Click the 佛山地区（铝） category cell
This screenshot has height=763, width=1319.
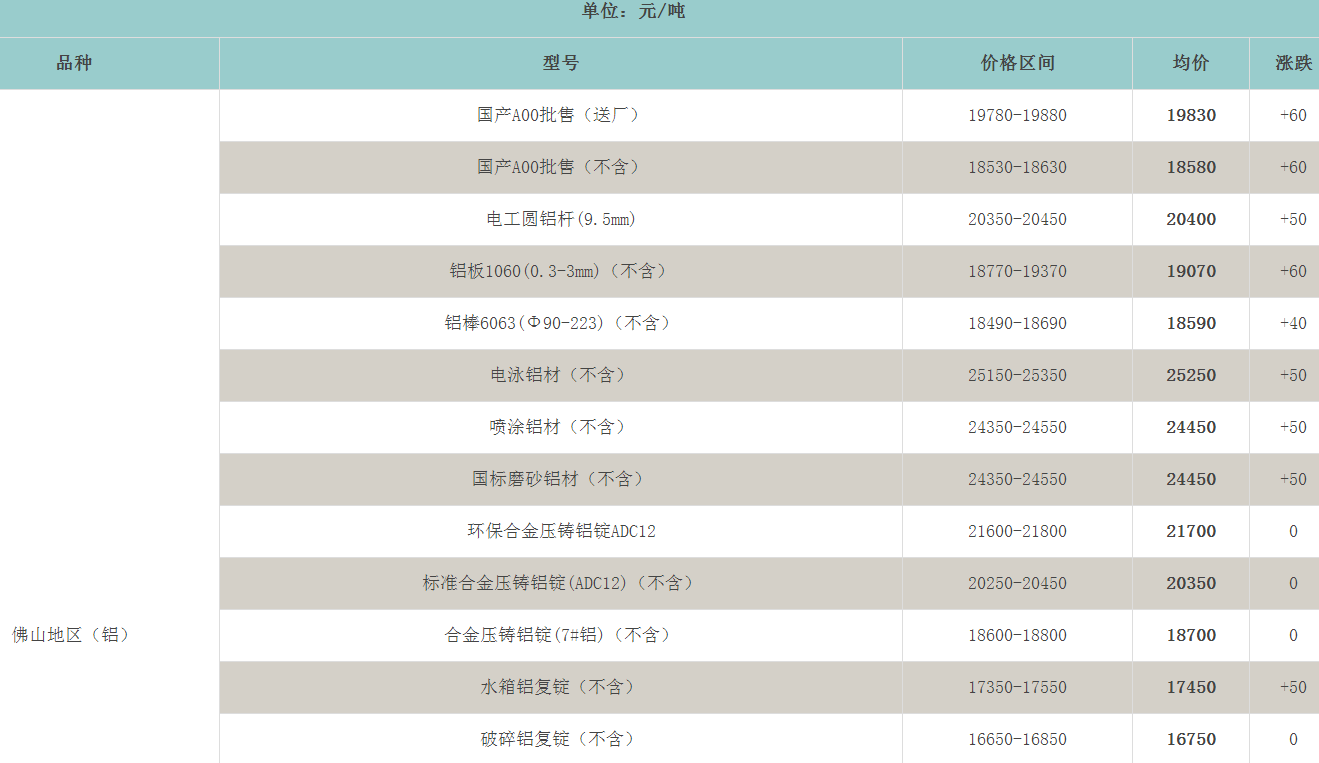pos(71,635)
